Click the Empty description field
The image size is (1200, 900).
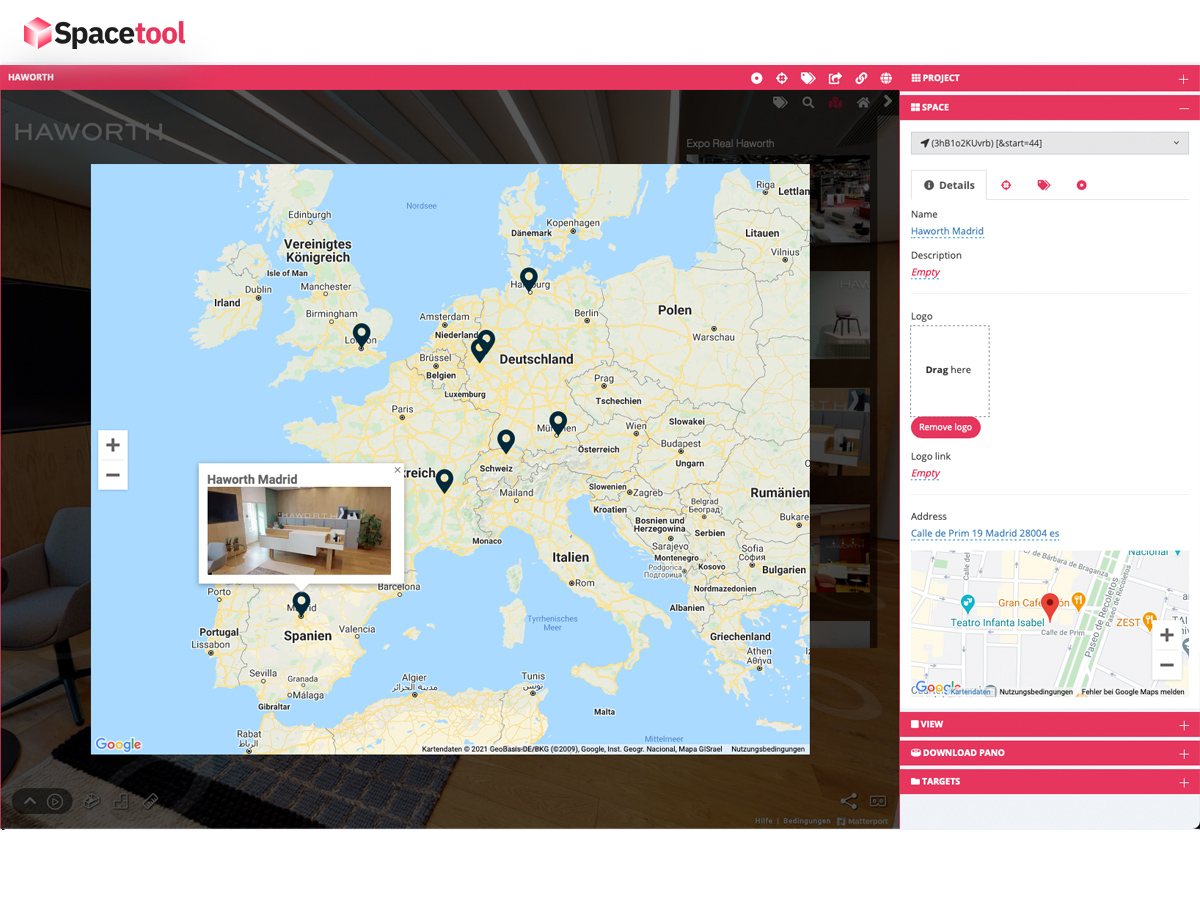click(x=925, y=272)
